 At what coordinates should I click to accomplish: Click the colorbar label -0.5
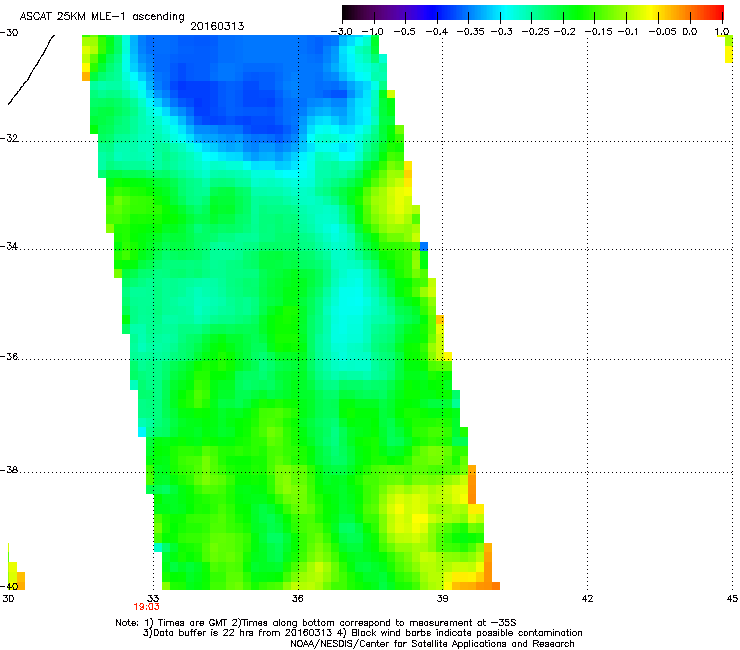(x=405, y=31)
